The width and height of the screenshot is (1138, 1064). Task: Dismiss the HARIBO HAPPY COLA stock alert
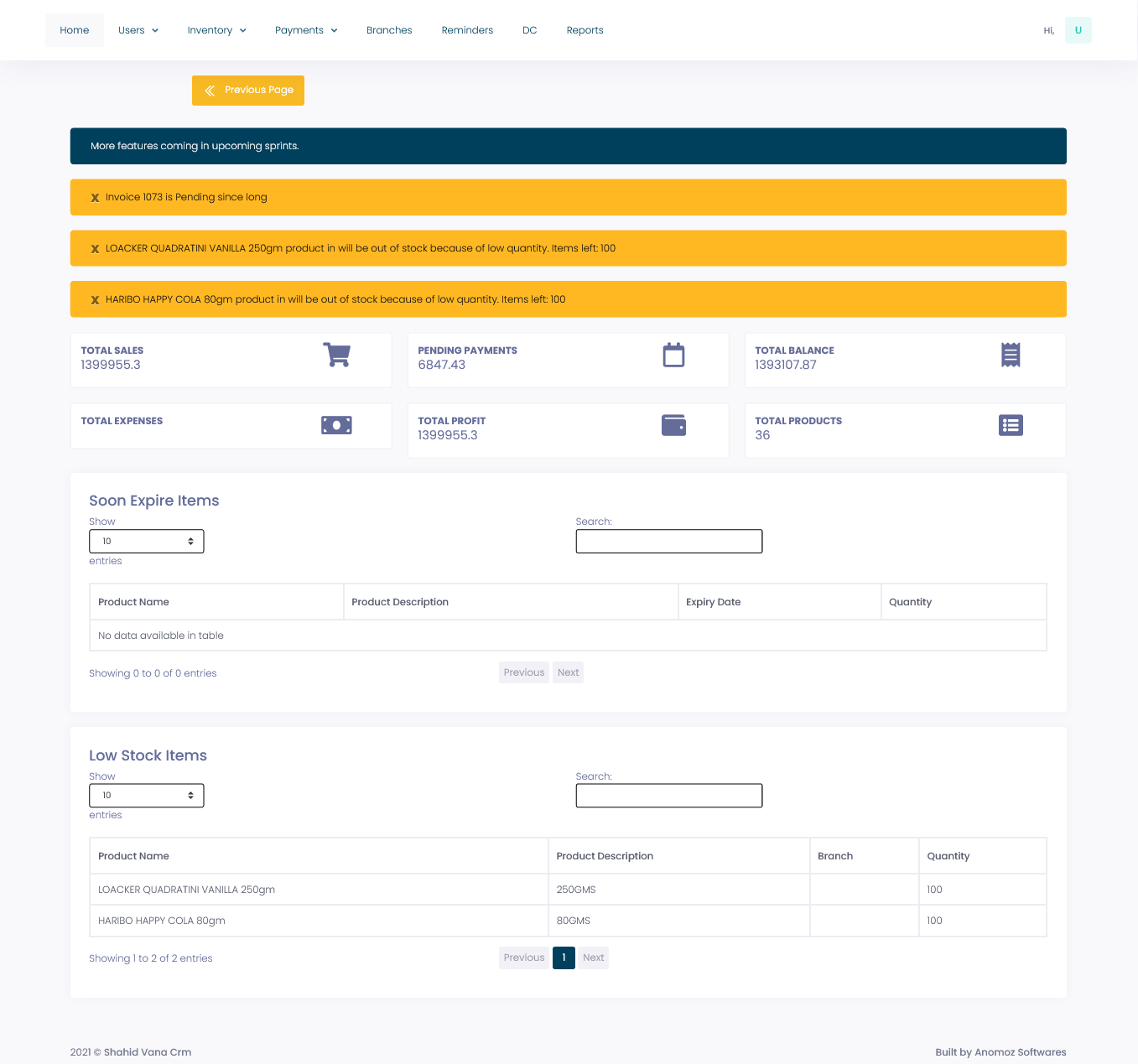coord(94,299)
